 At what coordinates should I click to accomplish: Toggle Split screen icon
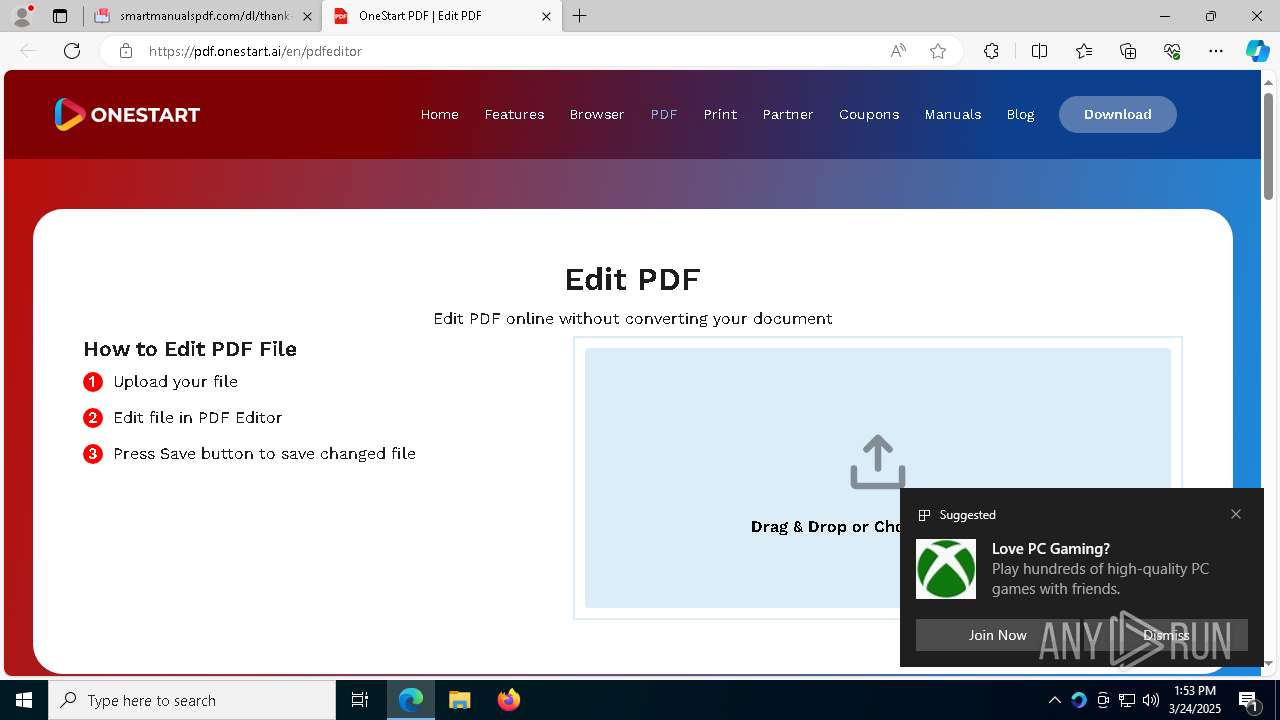point(1039,51)
